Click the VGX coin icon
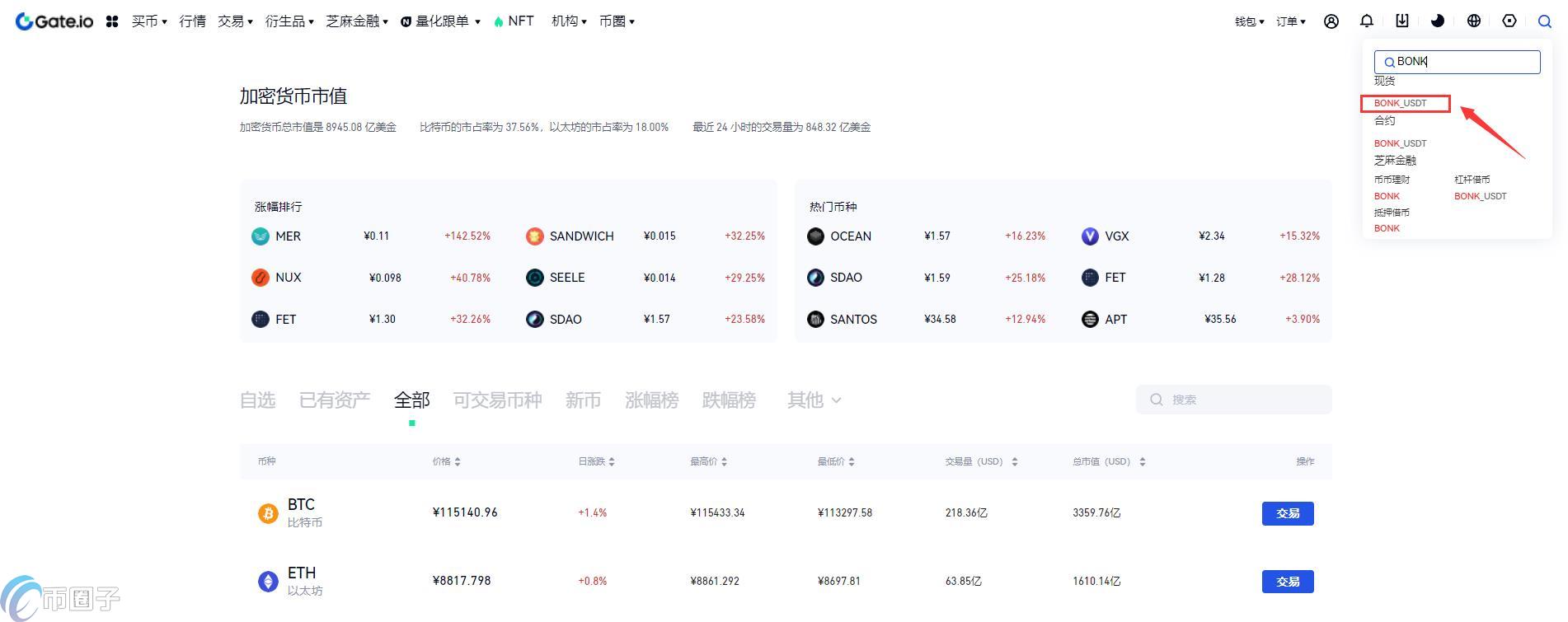 1090,236
